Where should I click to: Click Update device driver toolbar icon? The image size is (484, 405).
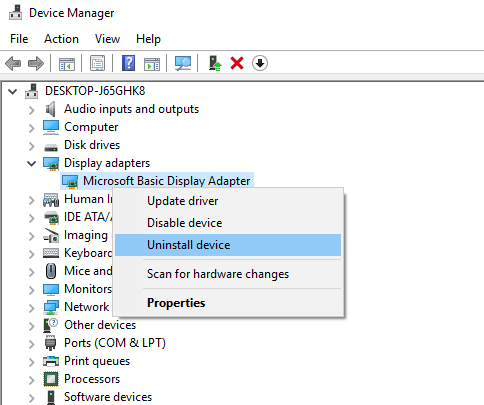tap(215, 63)
